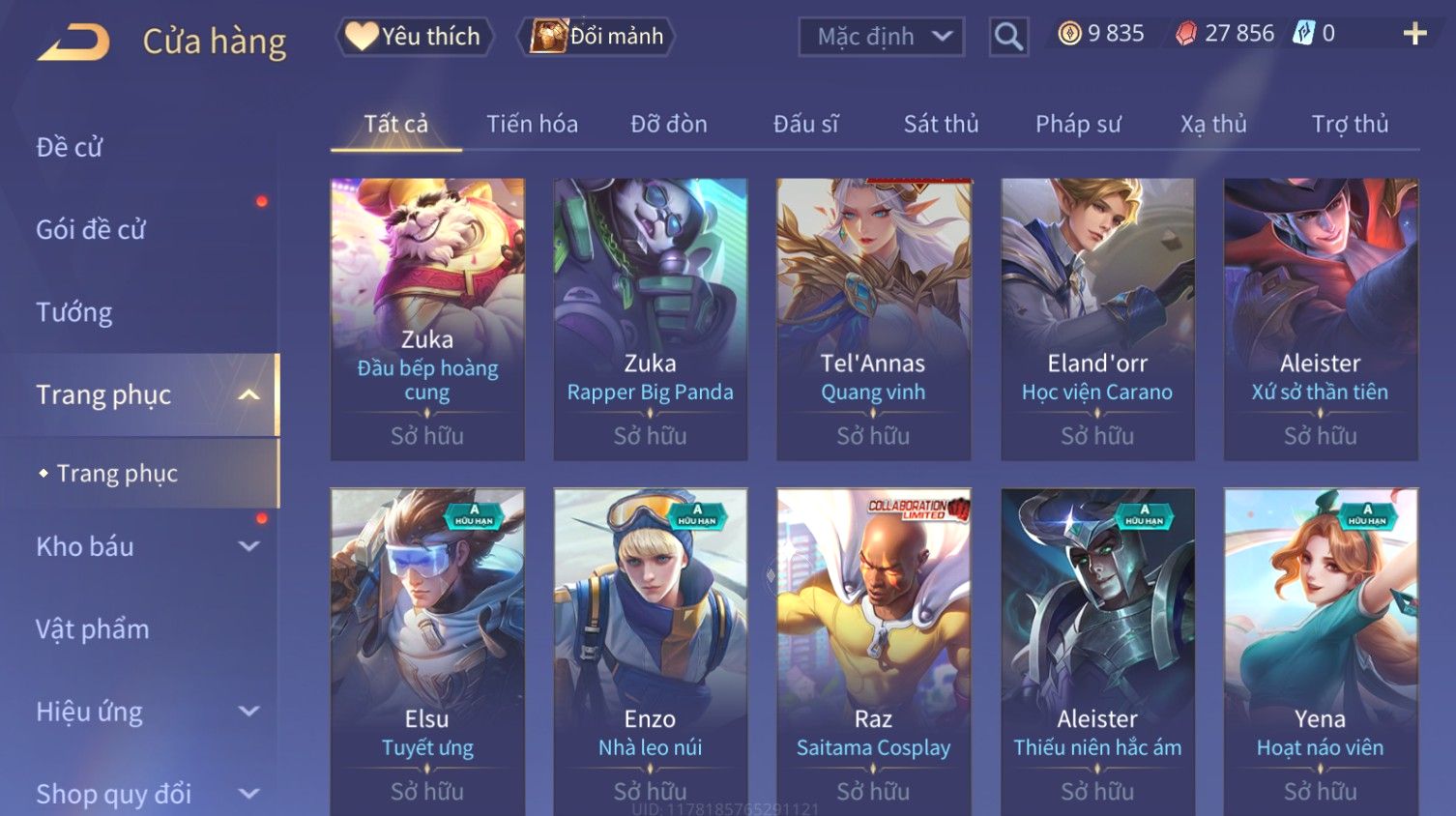The height and width of the screenshot is (816, 1456).
Task: Open the Mặc định sort dropdown
Action: click(x=881, y=37)
